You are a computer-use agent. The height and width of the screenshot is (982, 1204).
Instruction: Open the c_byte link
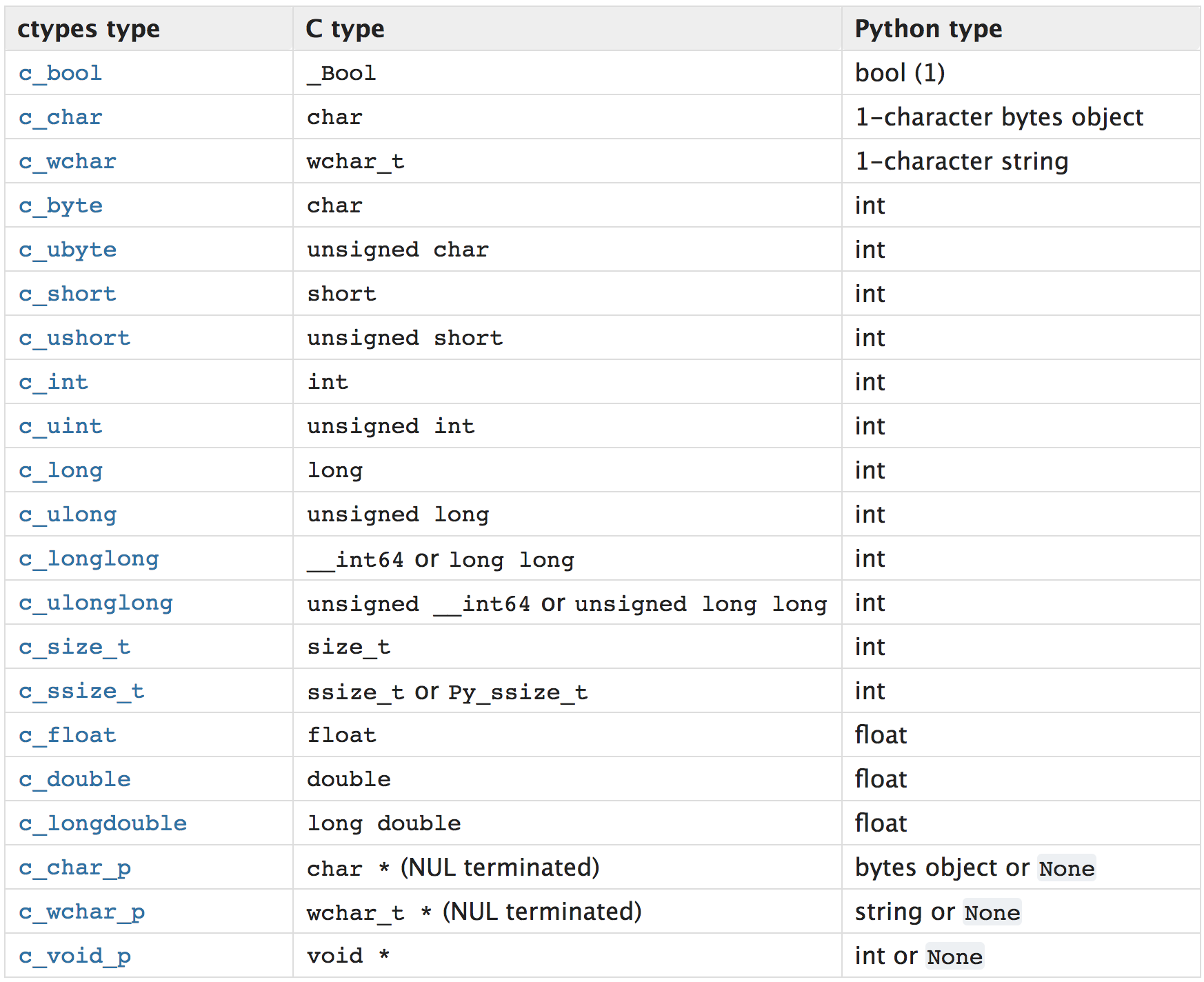(61, 206)
